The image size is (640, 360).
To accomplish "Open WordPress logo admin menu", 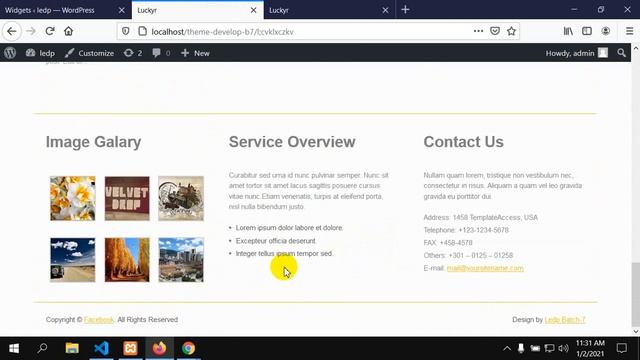I will 10,53.
